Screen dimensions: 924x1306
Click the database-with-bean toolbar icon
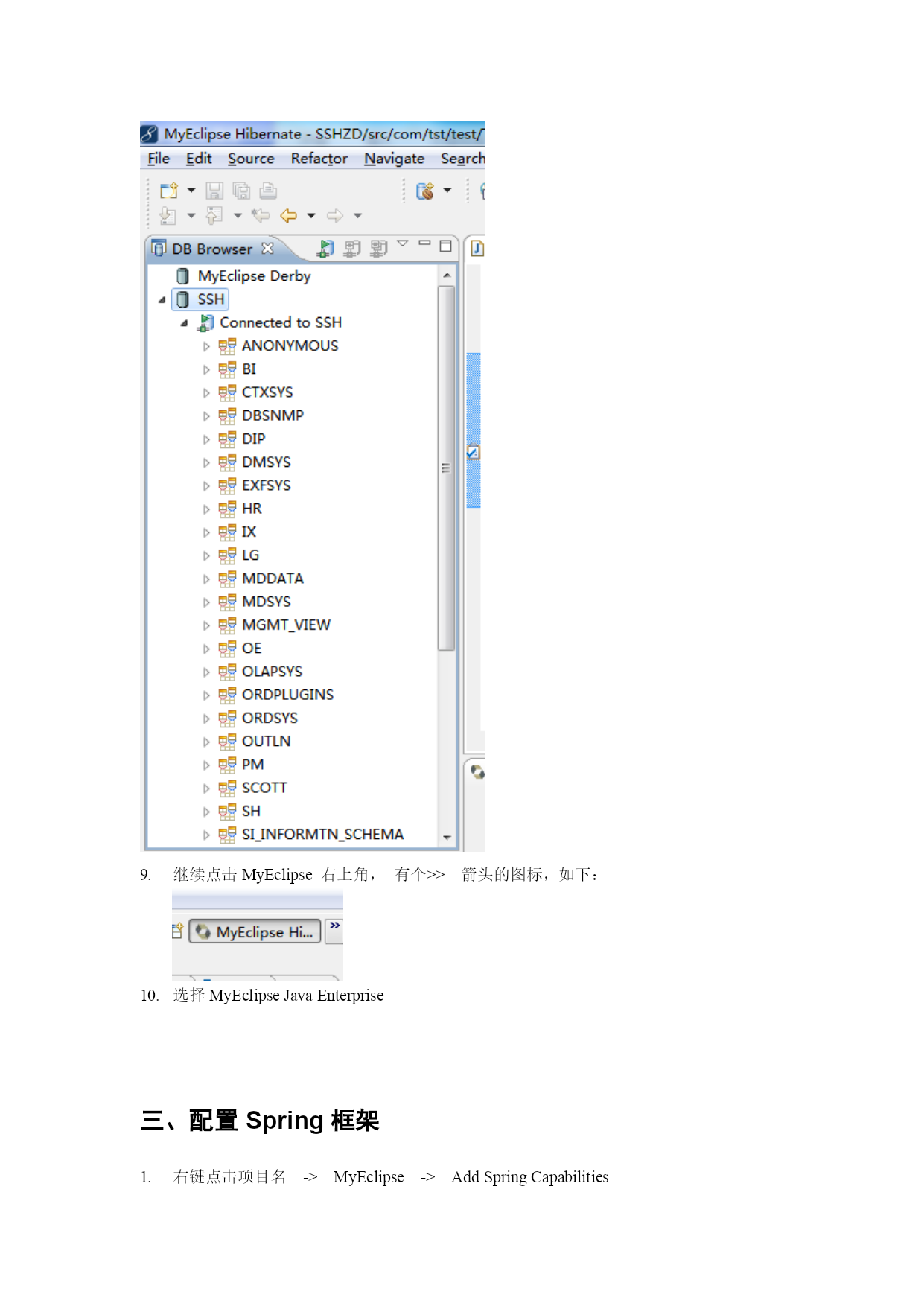click(425, 191)
